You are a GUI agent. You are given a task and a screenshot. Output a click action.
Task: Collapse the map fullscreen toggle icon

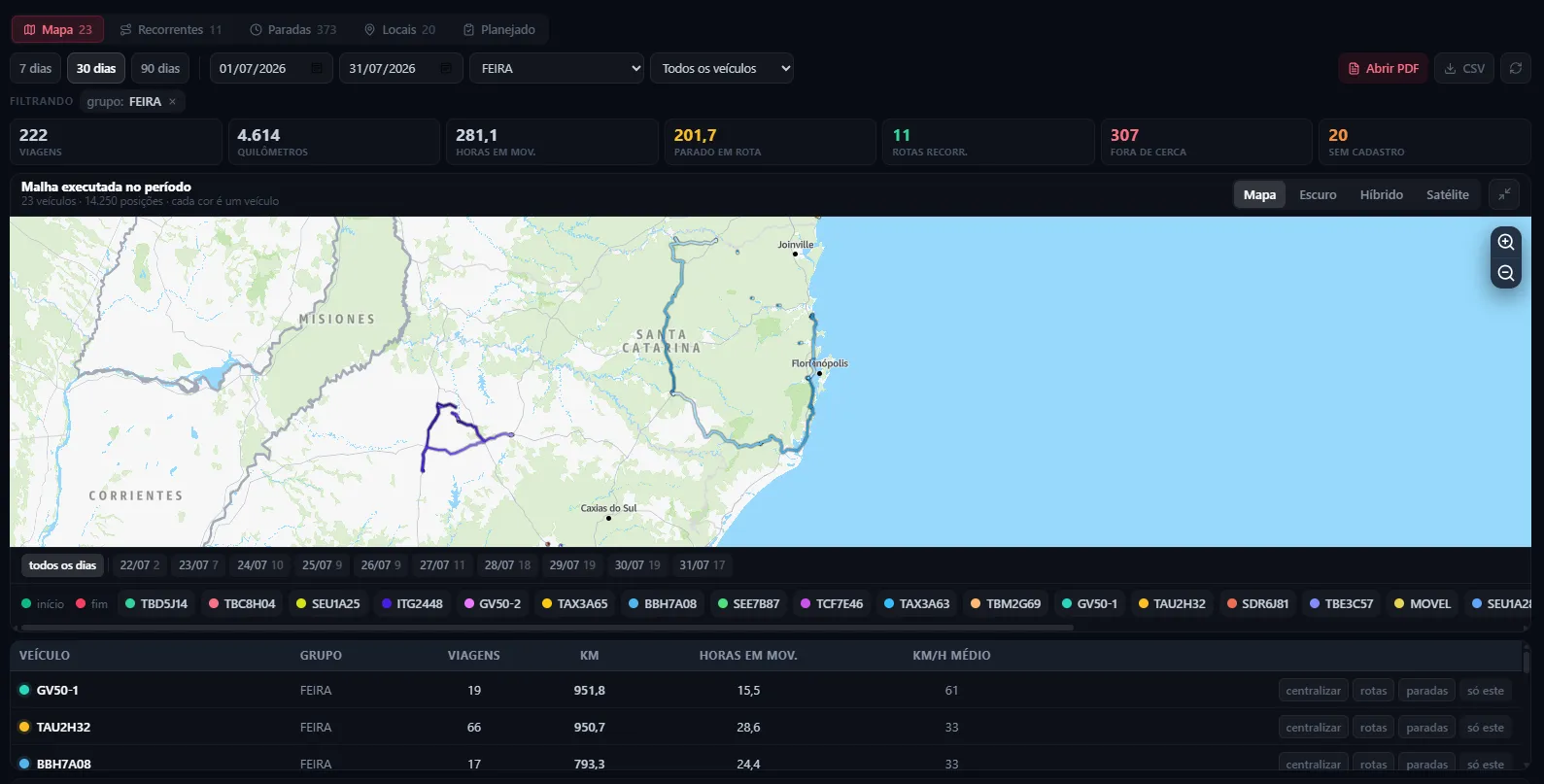click(1503, 194)
